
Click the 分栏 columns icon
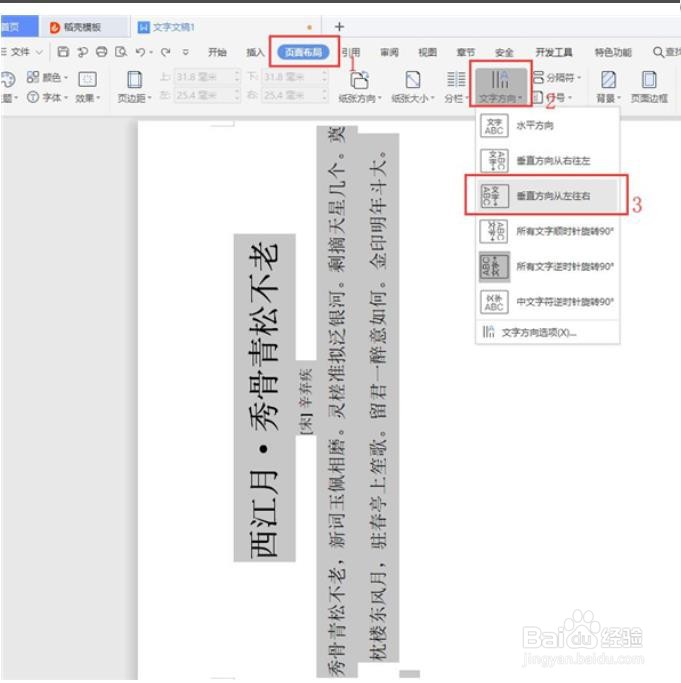pos(456,80)
